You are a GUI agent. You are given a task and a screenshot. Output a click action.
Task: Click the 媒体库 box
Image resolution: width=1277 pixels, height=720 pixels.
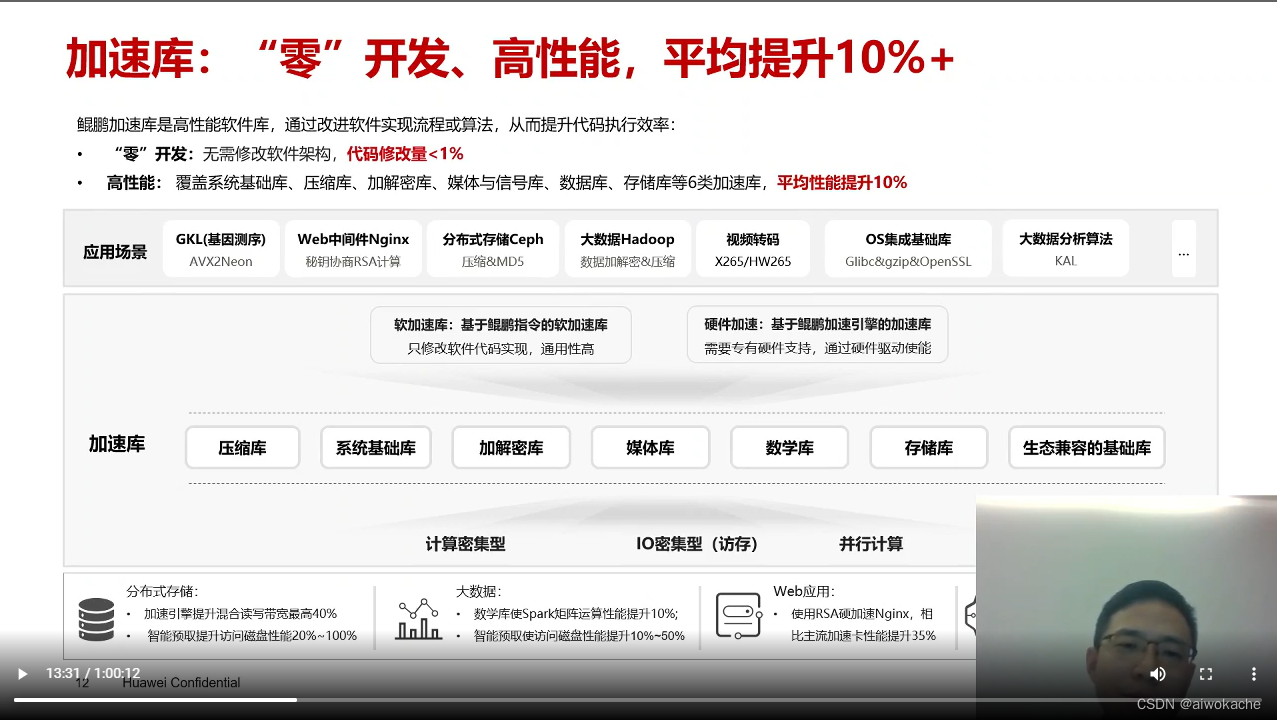650,448
